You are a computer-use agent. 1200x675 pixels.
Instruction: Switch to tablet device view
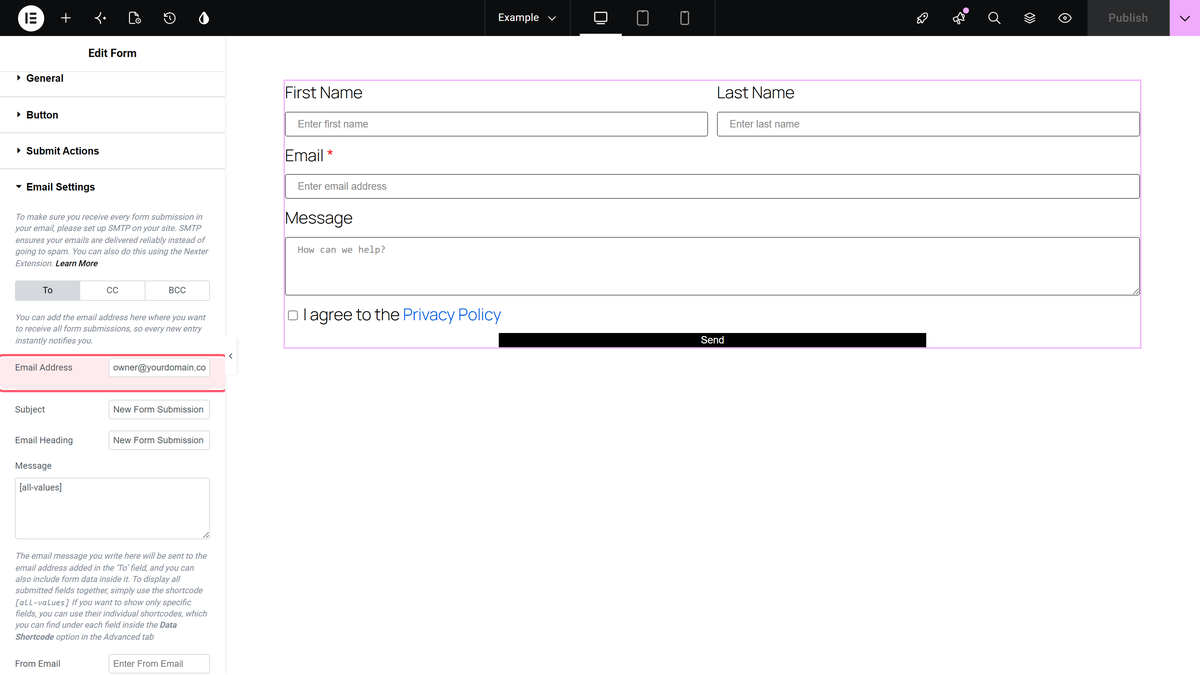(643, 18)
